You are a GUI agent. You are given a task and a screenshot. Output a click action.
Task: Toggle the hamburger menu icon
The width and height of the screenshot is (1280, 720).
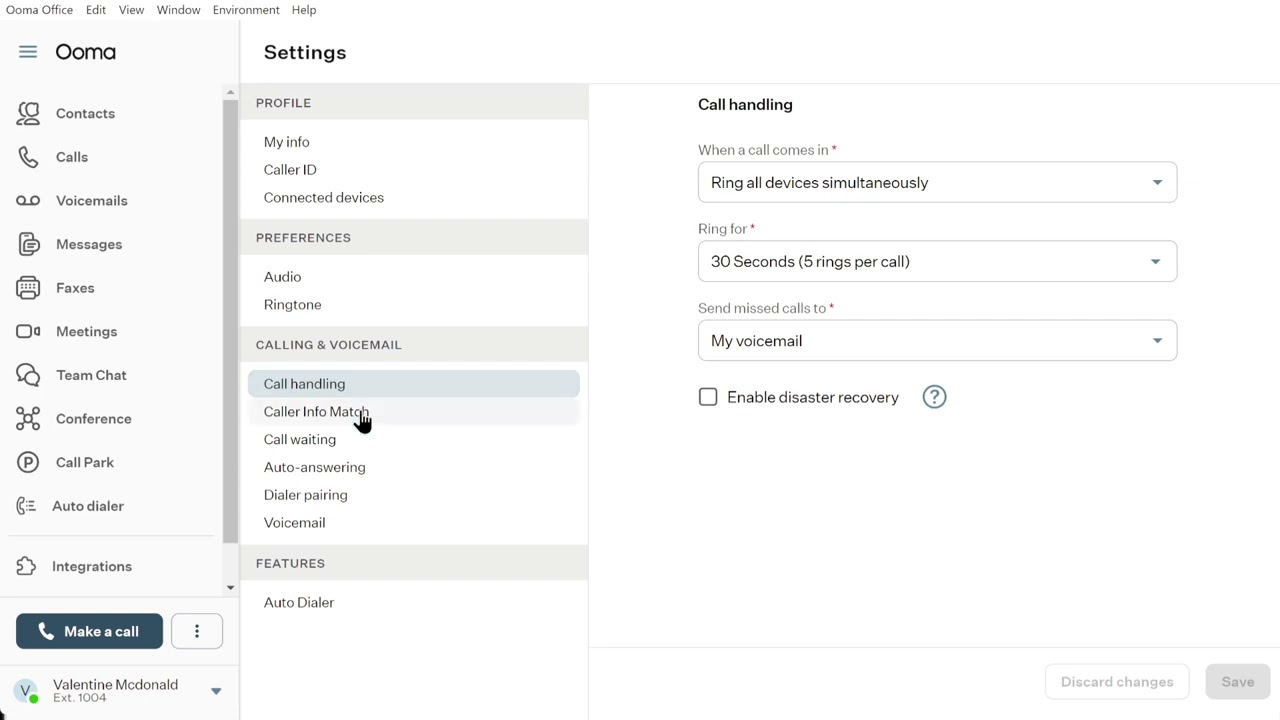(x=28, y=52)
